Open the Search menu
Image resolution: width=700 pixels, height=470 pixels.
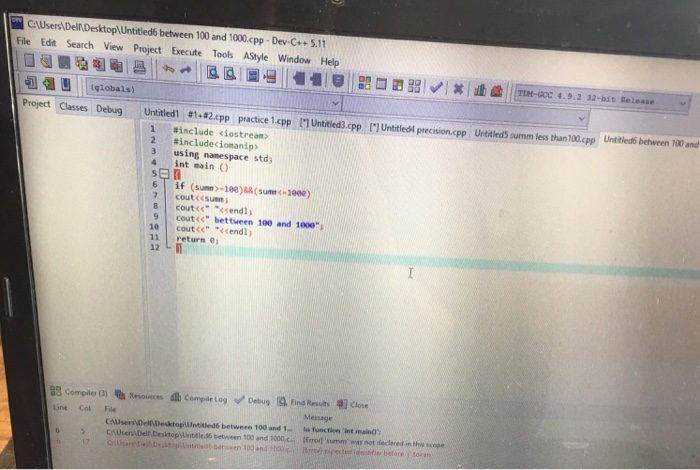point(80,45)
